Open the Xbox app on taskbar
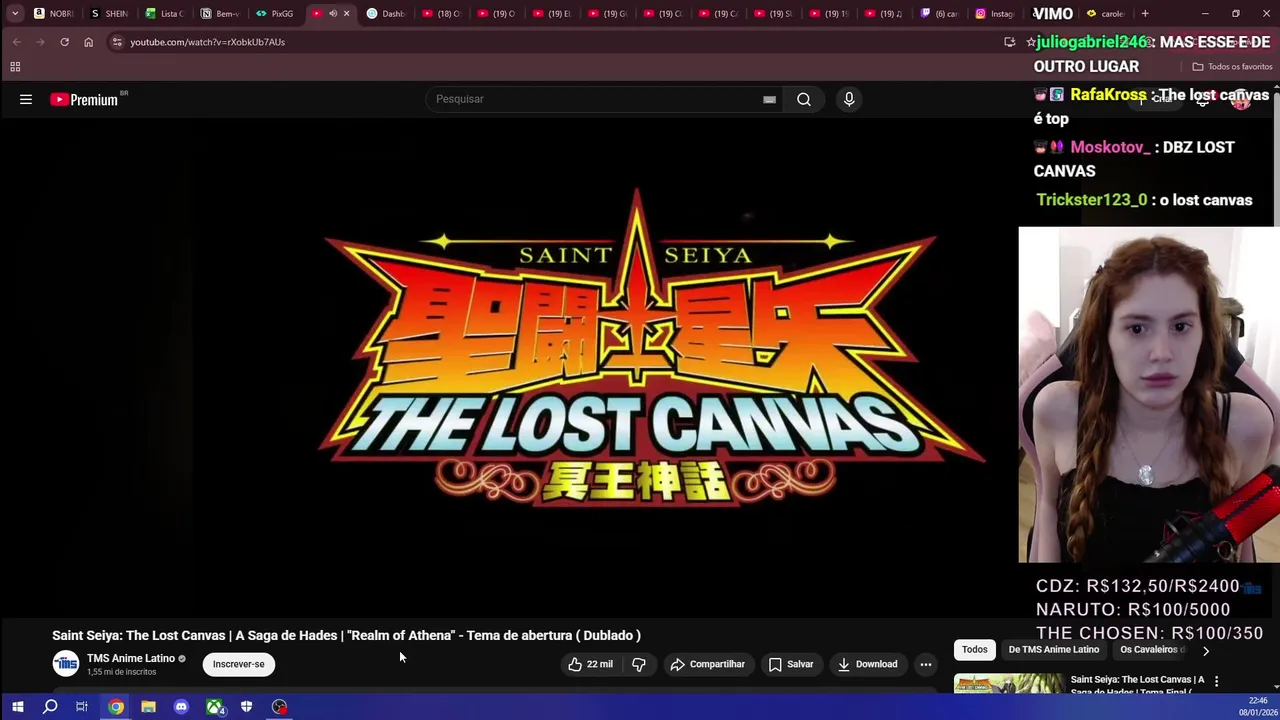The height and width of the screenshot is (720, 1280). pos(214,707)
